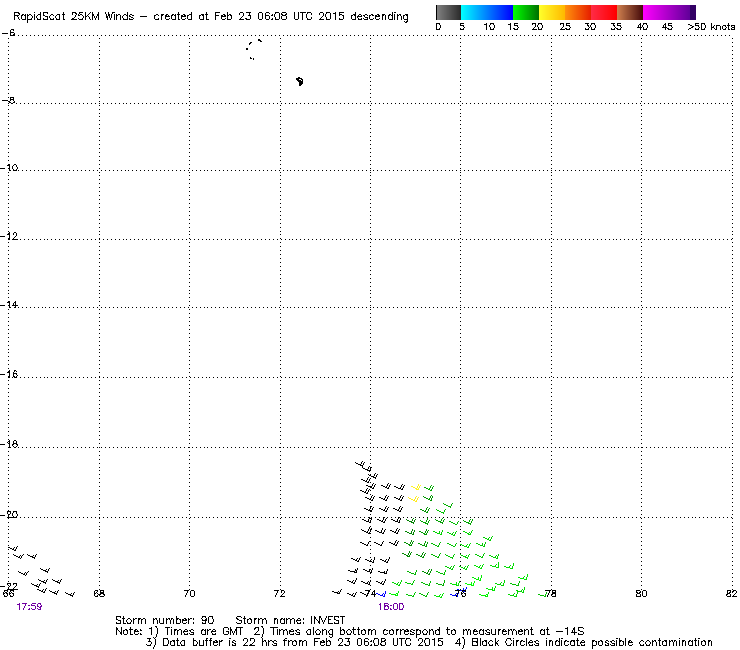740x650 pixels.
Task: Click the green 15-20 knots legend segment
Action: pyautogui.click(x=526, y=12)
